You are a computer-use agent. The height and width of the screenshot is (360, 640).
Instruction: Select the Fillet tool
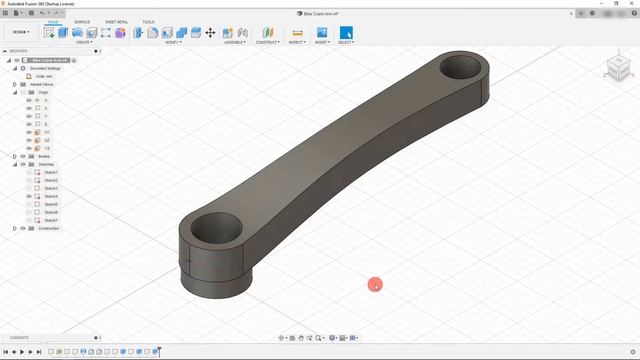tap(153, 33)
